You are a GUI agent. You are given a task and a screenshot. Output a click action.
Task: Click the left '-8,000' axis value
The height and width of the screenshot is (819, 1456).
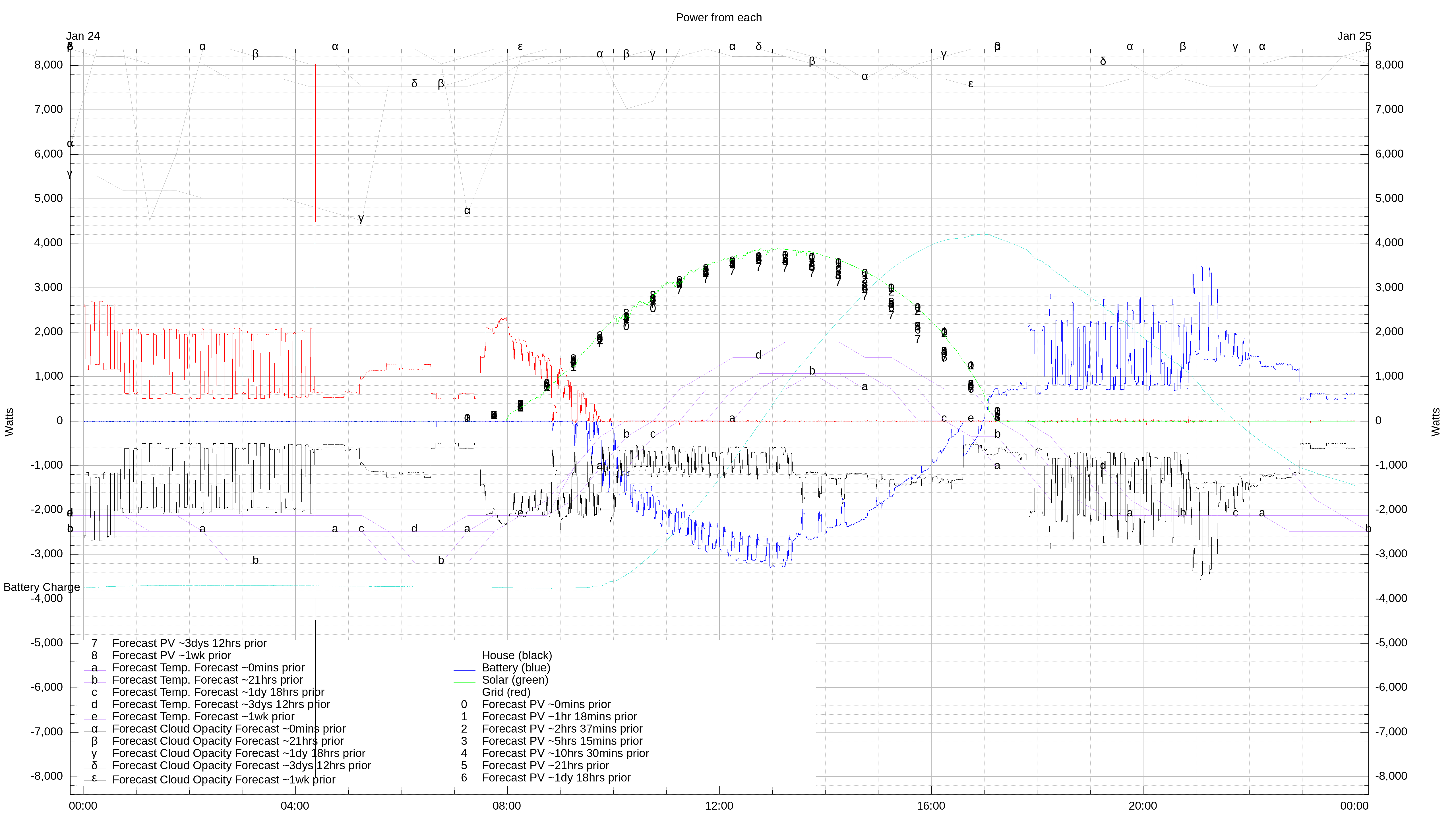(47, 777)
